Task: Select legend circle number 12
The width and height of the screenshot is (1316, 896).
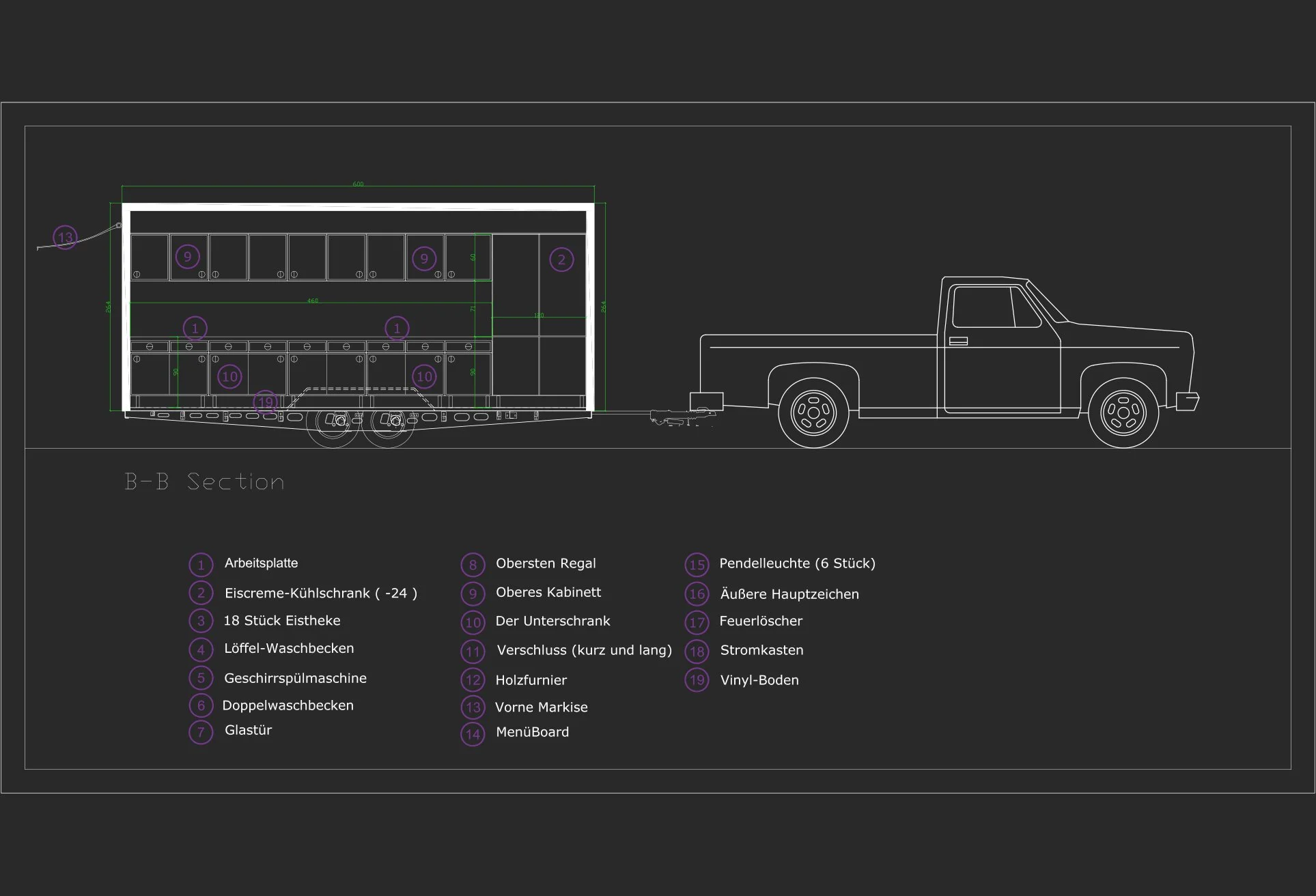Action: pyautogui.click(x=473, y=680)
